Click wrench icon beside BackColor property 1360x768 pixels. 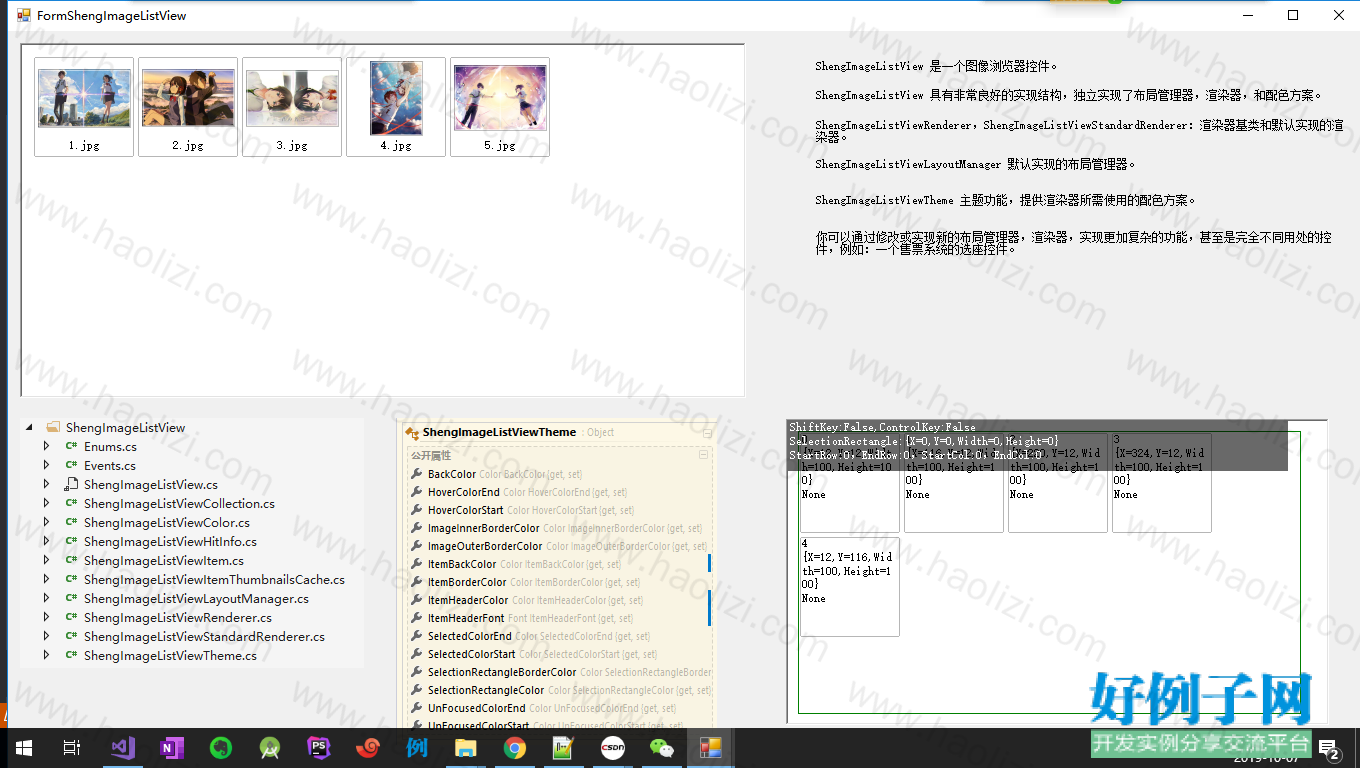[417, 474]
